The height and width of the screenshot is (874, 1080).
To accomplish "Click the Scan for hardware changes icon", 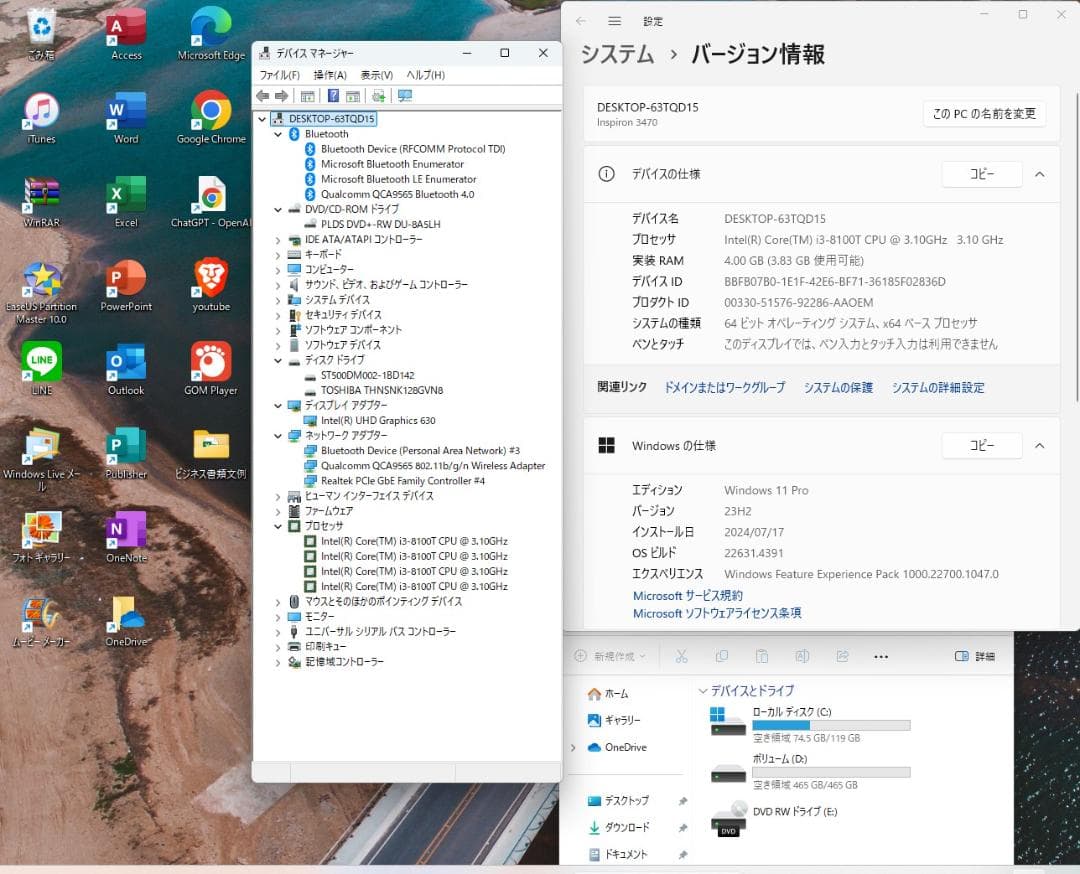I will pos(377,96).
